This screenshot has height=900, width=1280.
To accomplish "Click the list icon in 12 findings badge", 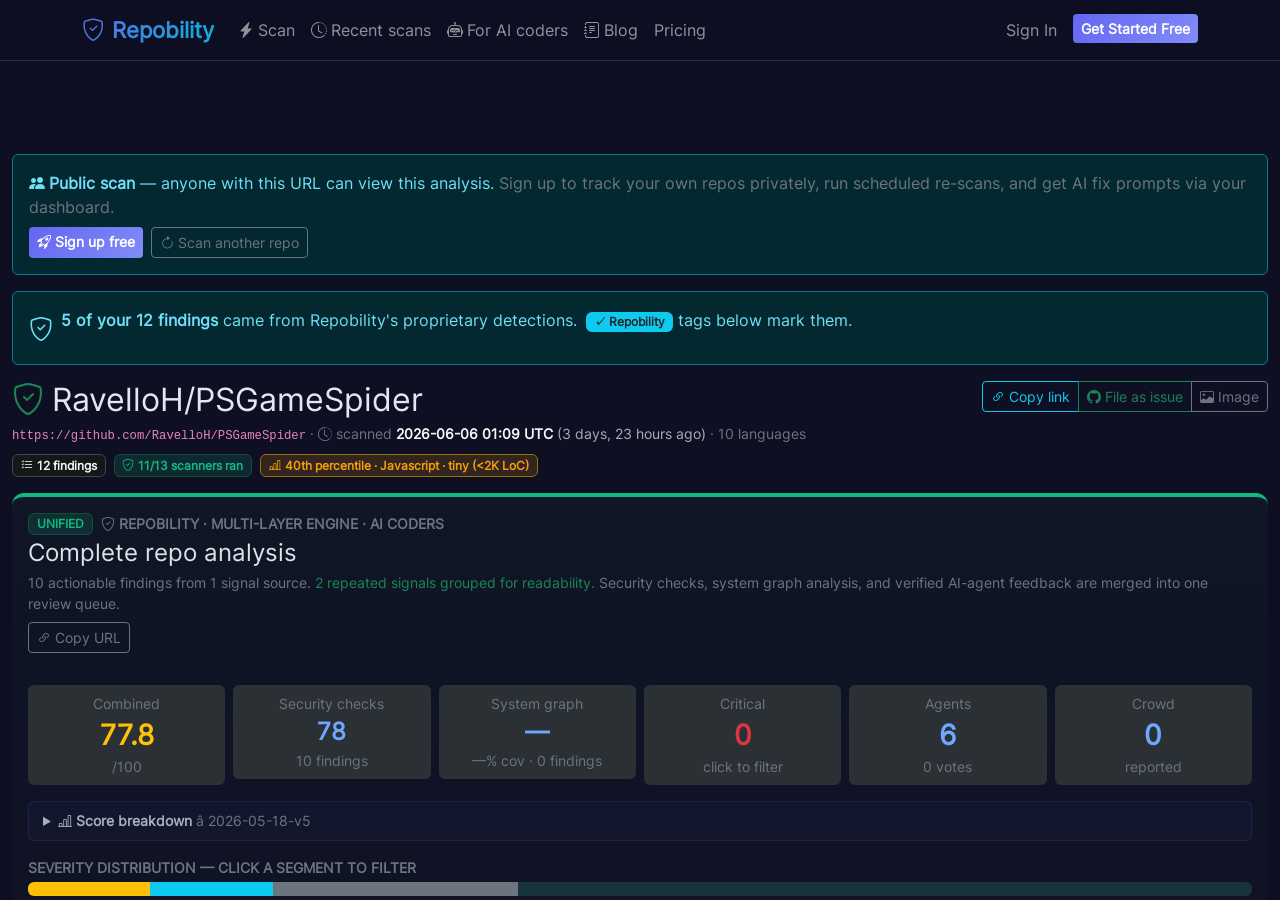I will [27, 465].
